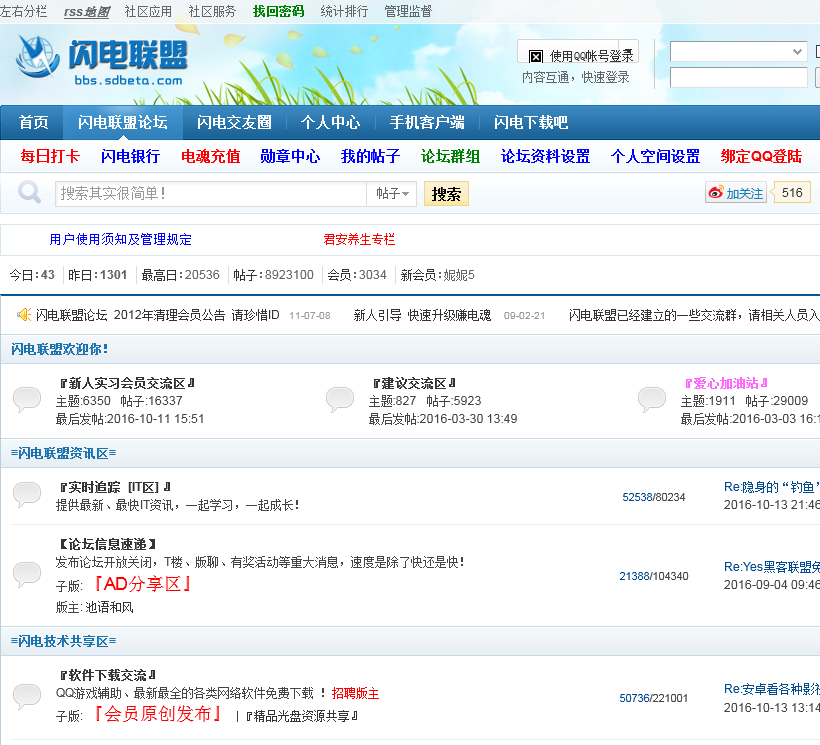Click the 52538 topic count link
Screen dimensions: 820x745
pos(635,497)
